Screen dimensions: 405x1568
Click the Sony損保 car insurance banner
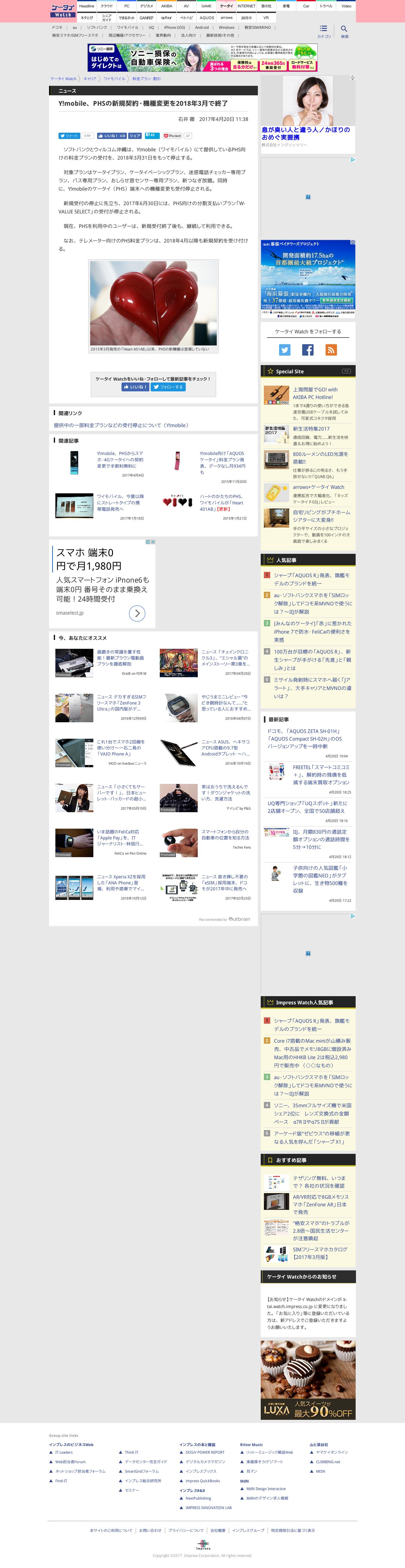tap(202, 58)
